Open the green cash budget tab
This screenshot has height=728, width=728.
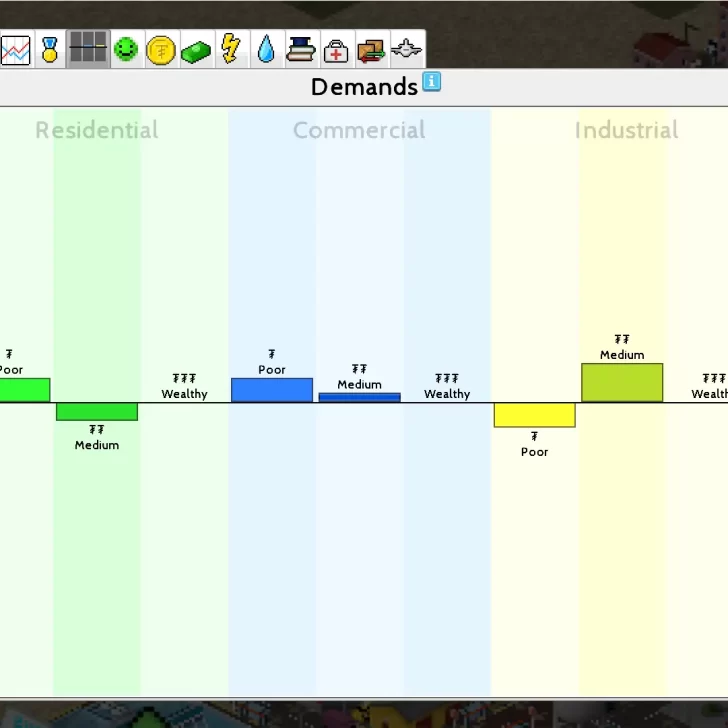coord(196,50)
